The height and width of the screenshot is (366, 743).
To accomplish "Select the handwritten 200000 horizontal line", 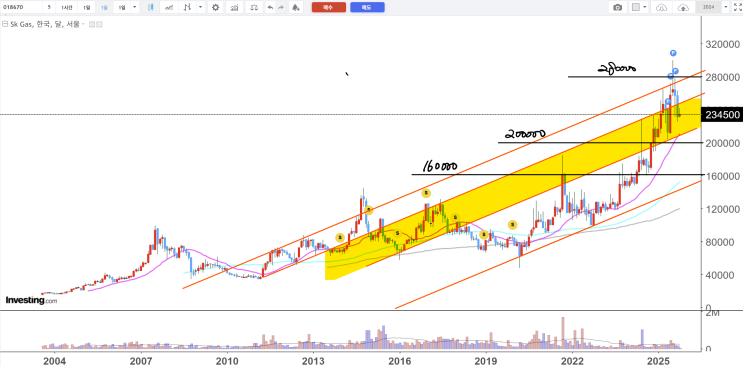I will (599, 142).
